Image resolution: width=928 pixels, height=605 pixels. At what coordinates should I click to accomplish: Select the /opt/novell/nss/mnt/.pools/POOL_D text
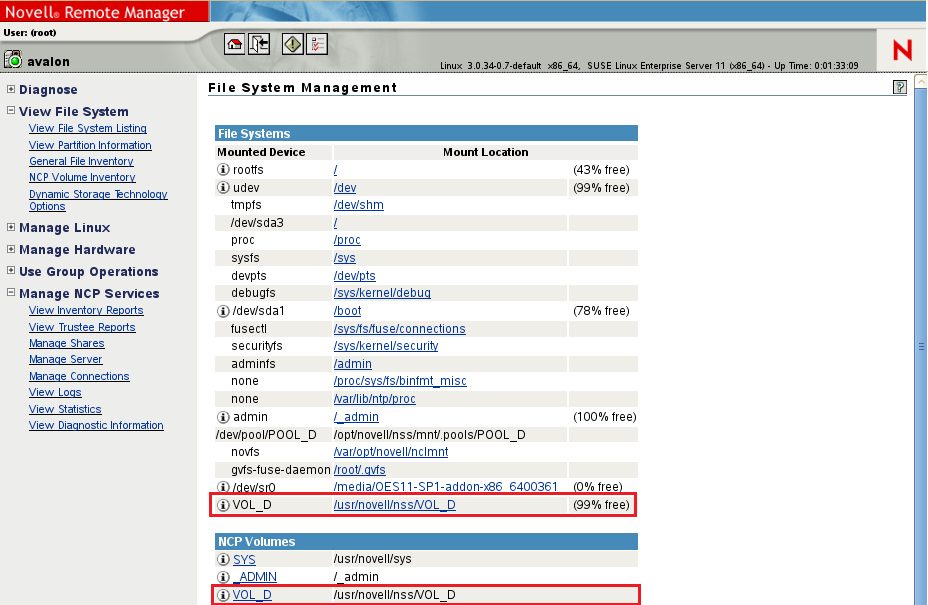pos(430,435)
